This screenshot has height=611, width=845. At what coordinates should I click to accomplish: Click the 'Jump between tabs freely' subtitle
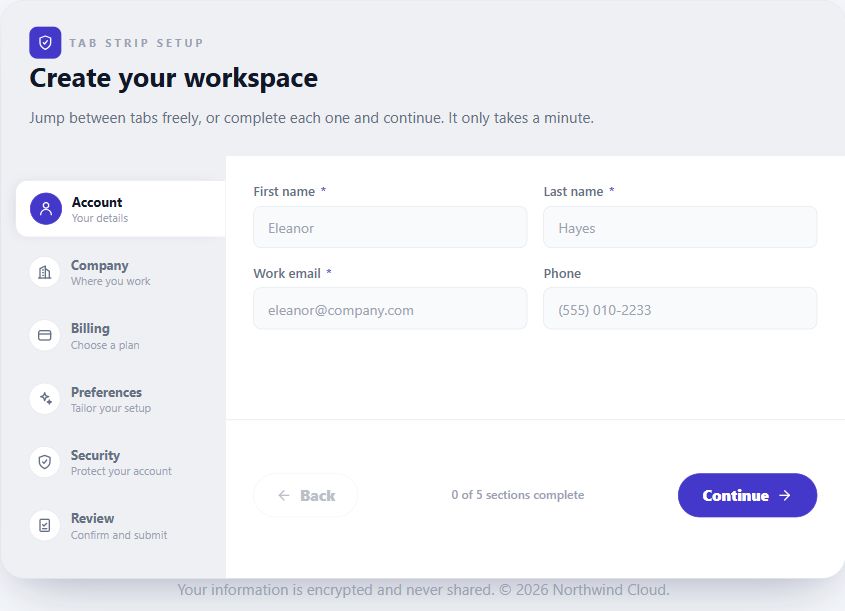point(311,118)
